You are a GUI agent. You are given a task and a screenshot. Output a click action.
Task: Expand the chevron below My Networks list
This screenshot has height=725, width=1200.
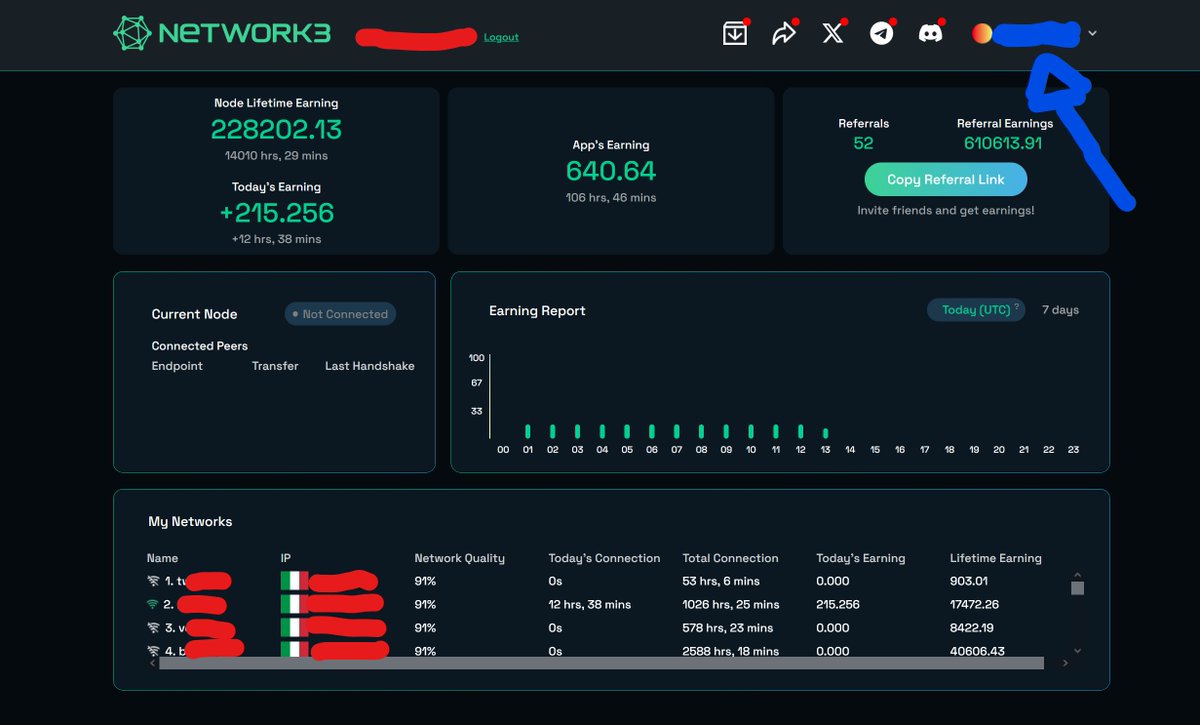pos(1077,649)
